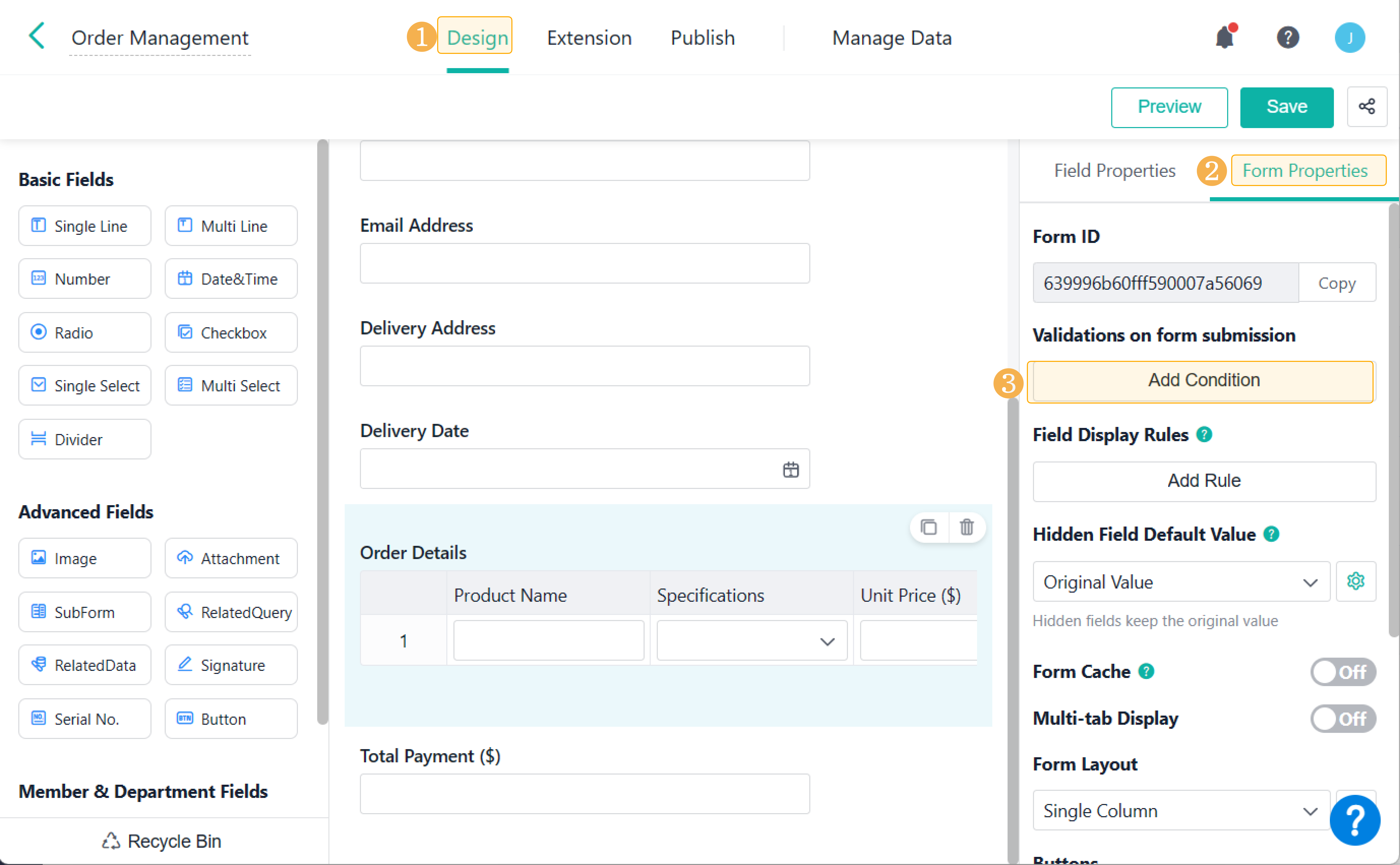1400x865 pixels.
Task: Expand the Original Value dropdown
Action: click(x=1181, y=582)
